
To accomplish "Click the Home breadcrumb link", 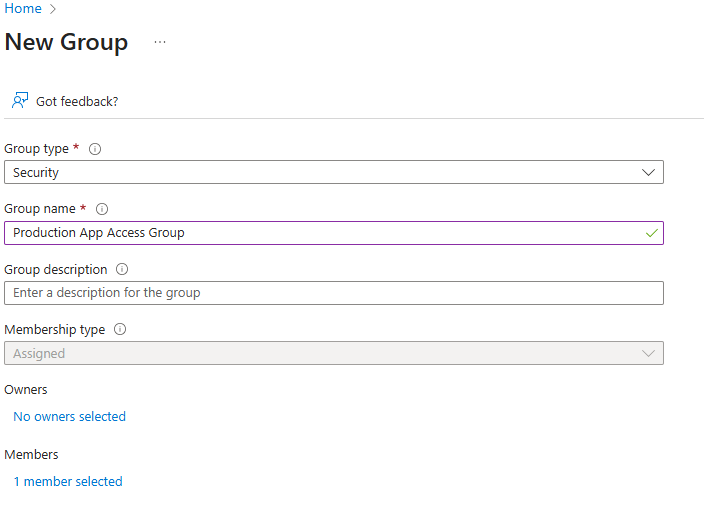I will [x=23, y=9].
